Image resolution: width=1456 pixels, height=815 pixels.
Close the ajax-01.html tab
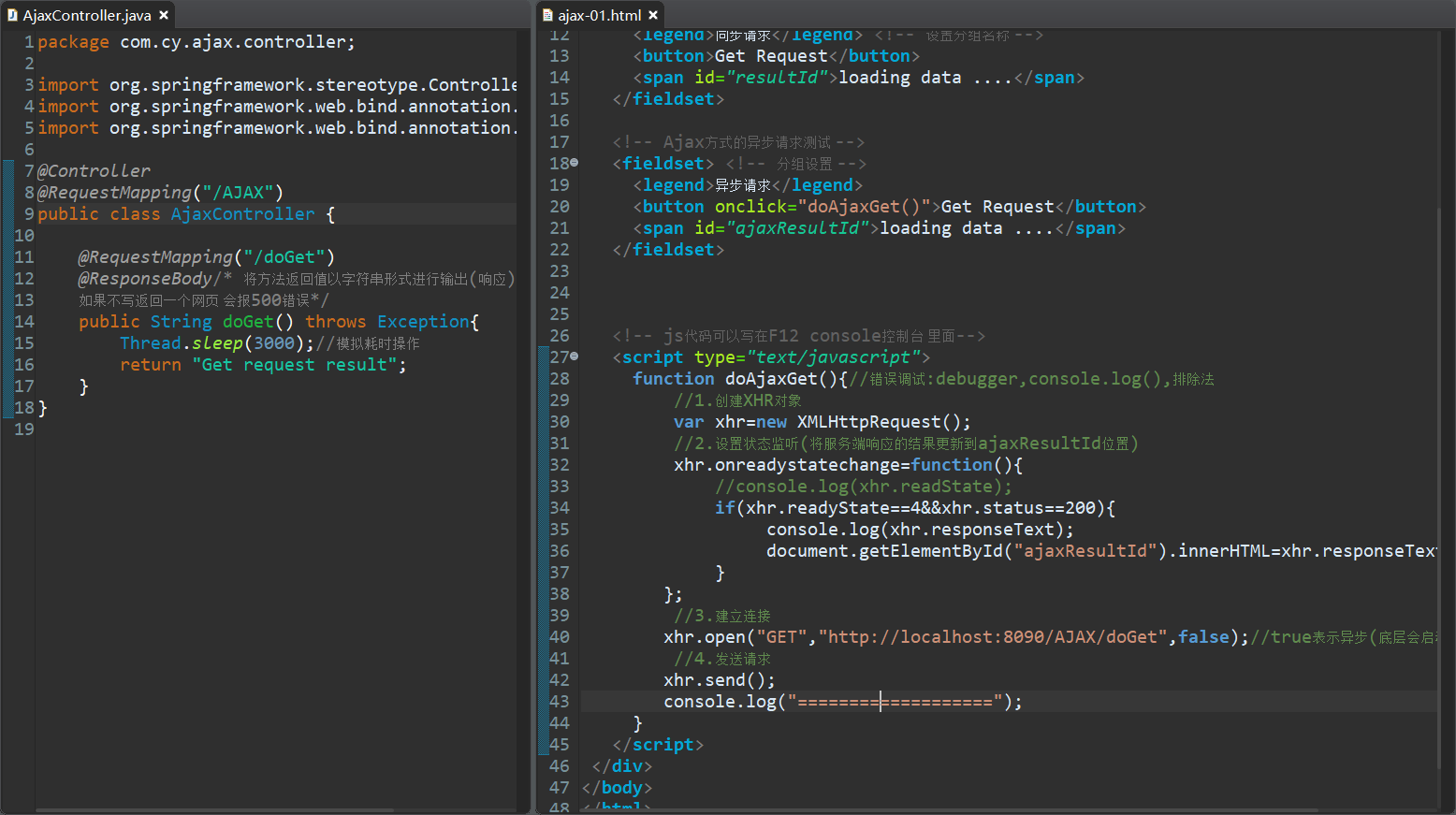tap(653, 15)
